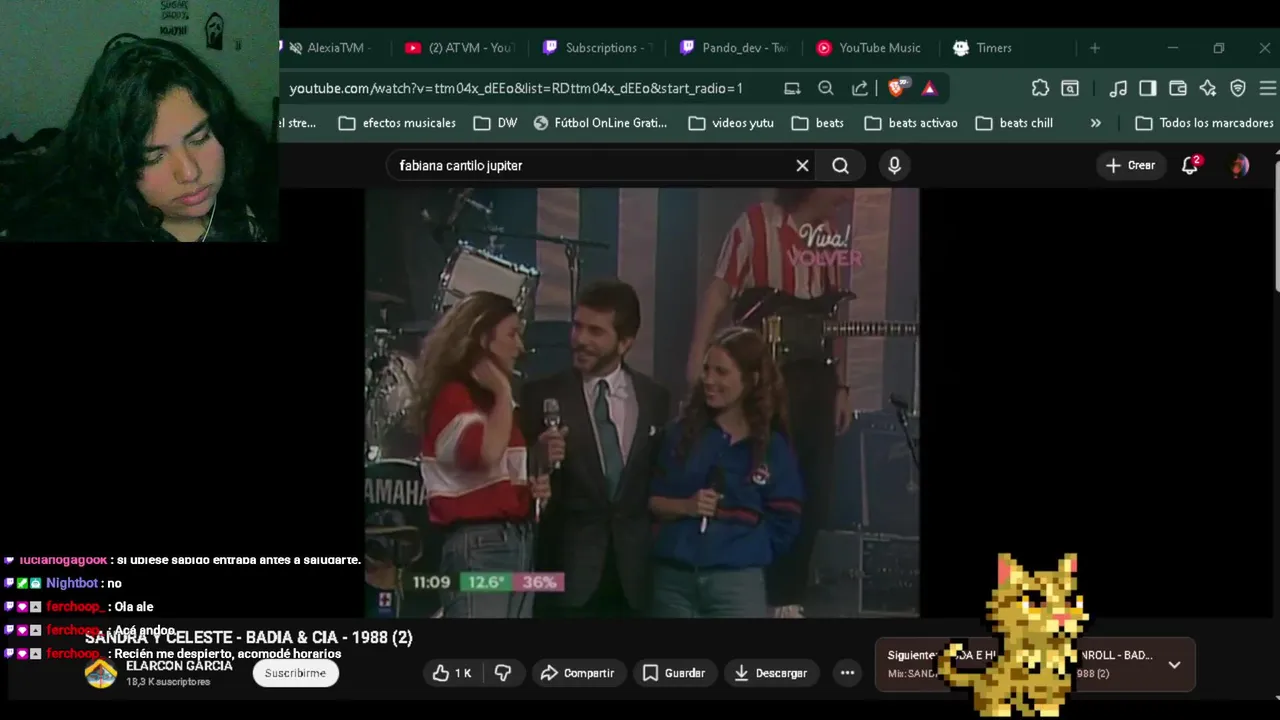This screenshot has width=1280, height=720.
Task: Toggle the browser sidebar panel icon
Action: click(x=1148, y=88)
